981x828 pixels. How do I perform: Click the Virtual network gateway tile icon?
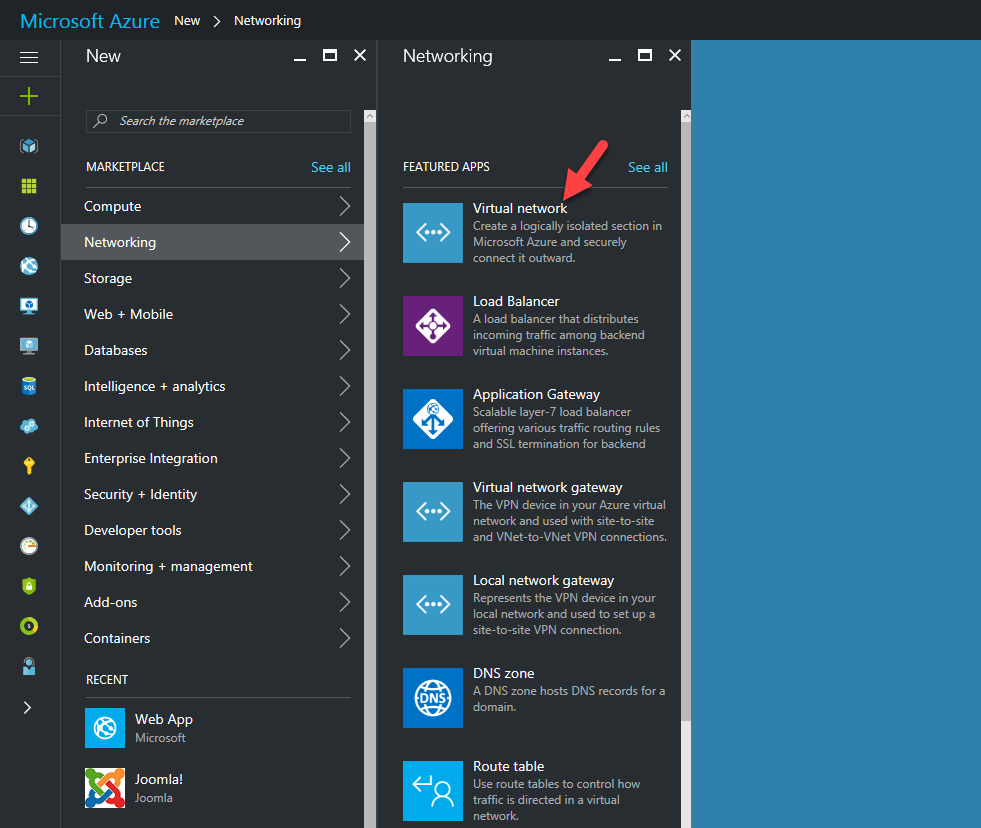pos(433,512)
